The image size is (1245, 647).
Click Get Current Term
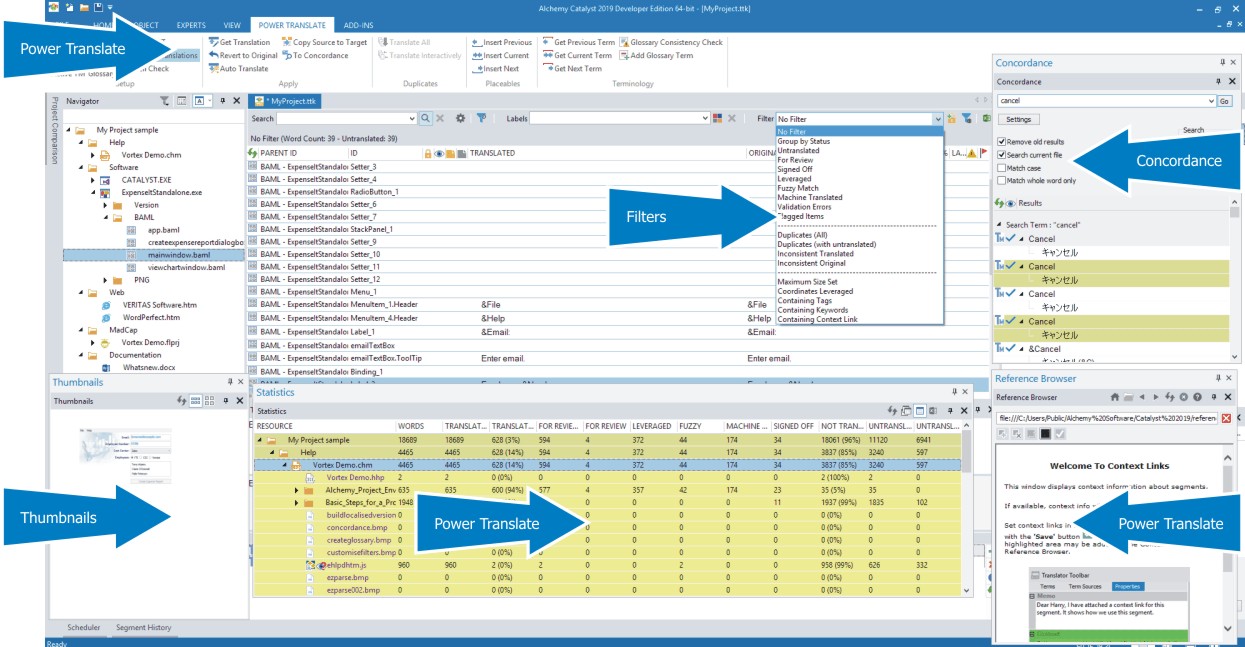[x=576, y=55]
